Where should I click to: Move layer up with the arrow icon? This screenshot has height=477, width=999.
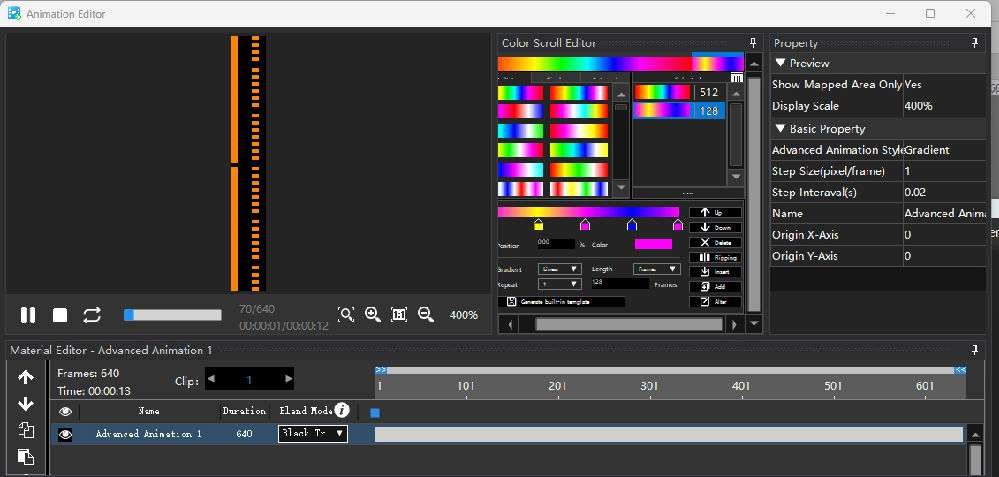[25, 378]
